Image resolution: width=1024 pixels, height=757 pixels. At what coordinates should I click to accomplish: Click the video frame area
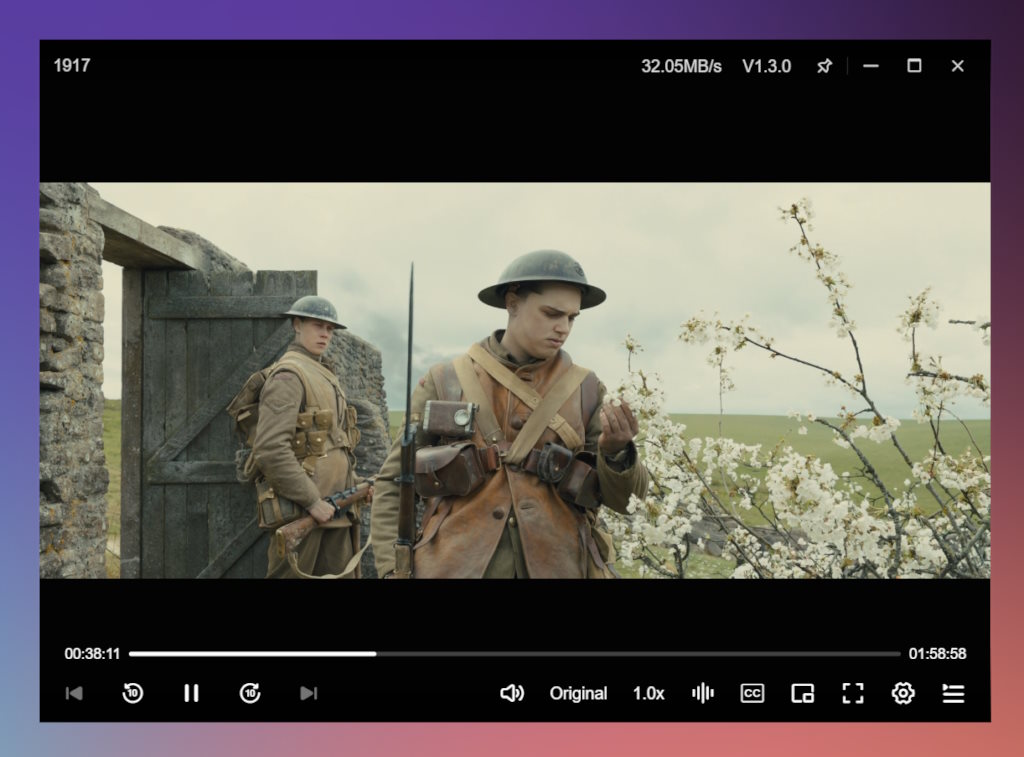515,380
